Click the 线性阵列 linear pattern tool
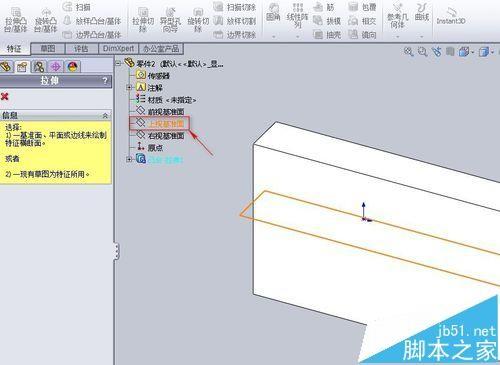The height and width of the screenshot is (365, 500). (297, 16)
